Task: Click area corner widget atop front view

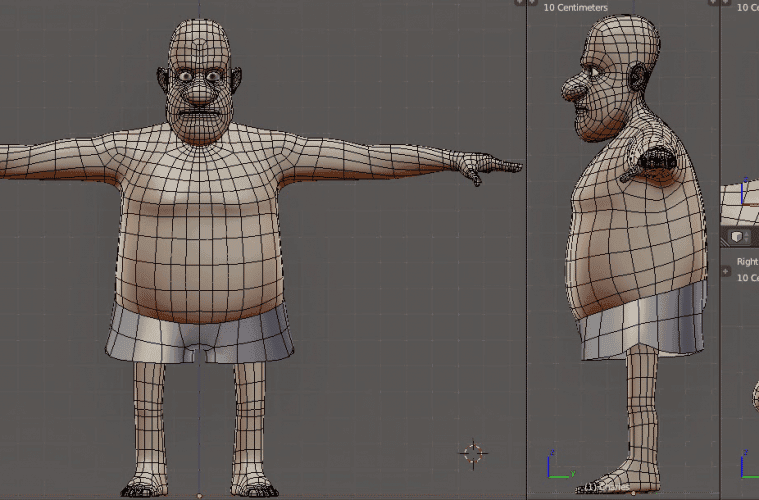Action: tap(519, 3)
